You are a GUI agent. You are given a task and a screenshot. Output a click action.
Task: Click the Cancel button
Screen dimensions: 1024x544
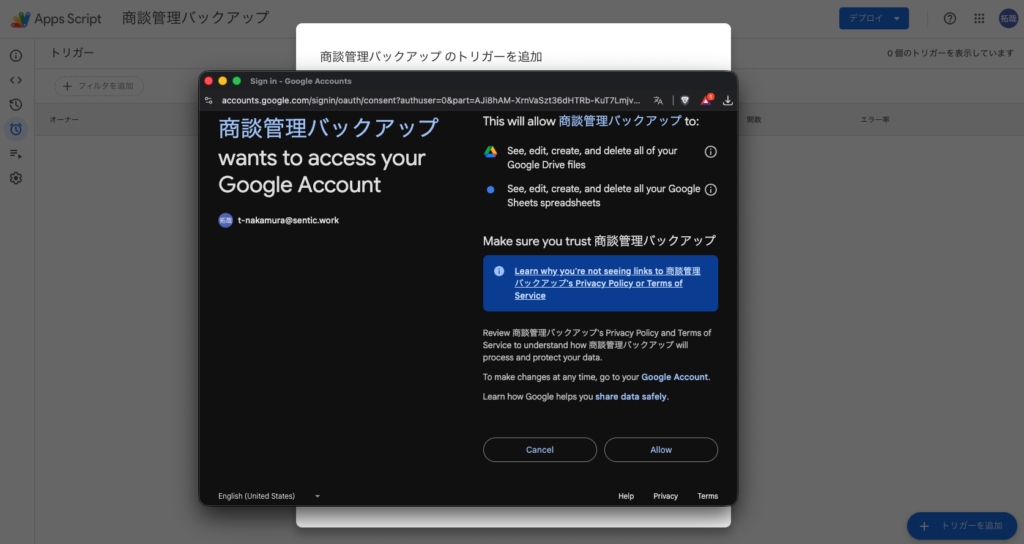pyautogui.click(x=539, y=450)
